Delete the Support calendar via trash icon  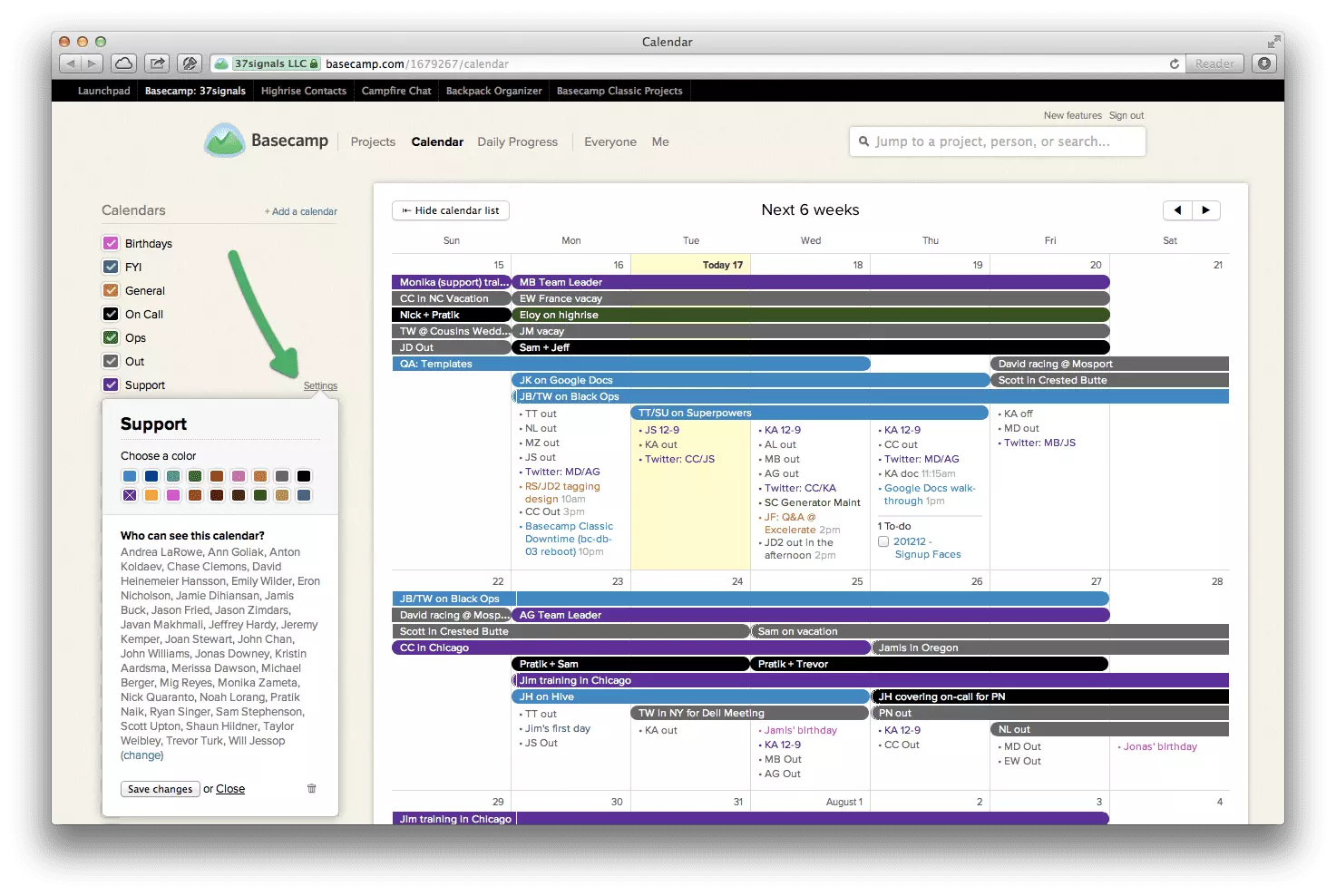coord(312,788)
